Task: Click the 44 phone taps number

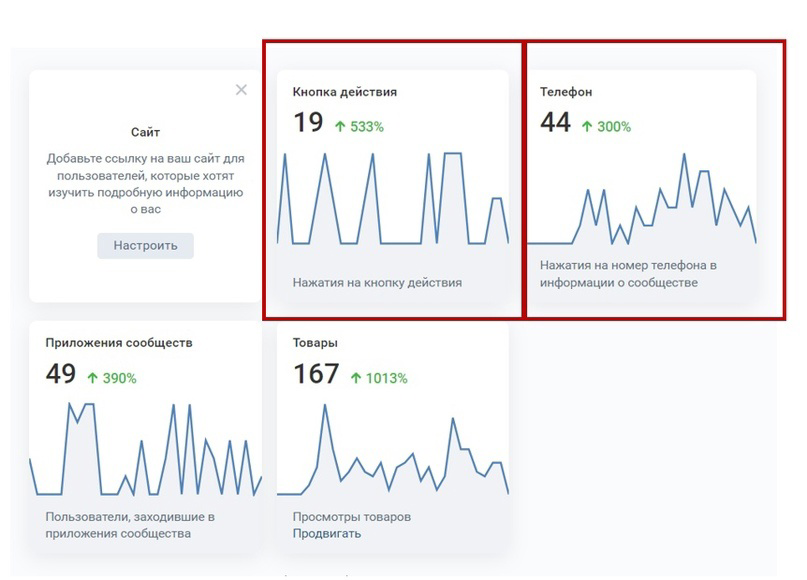Action: pyautogui.click(x=555, y=122)
